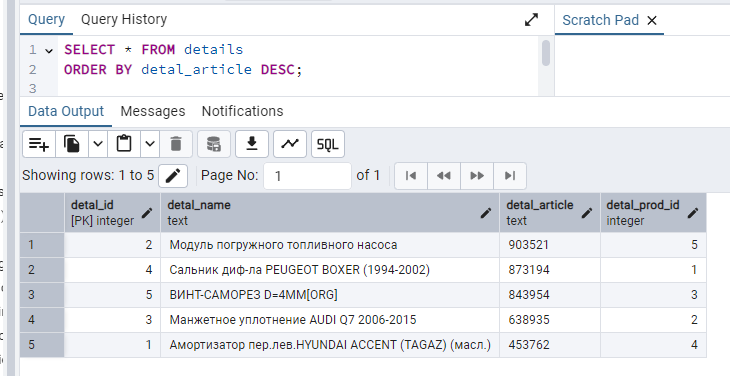Viewport: 730px width, 376px height.
Task: Click the Copy rows icon
Action: (72, 144)
